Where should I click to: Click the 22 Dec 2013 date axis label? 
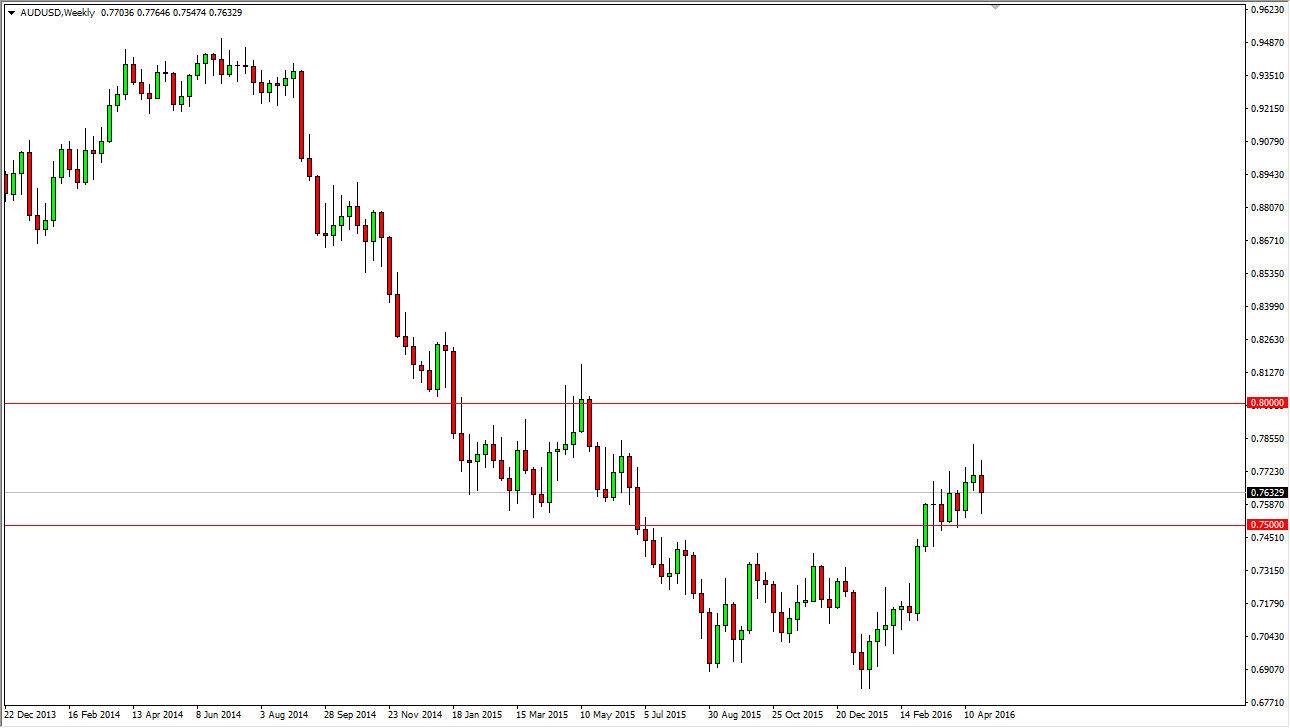31,715
